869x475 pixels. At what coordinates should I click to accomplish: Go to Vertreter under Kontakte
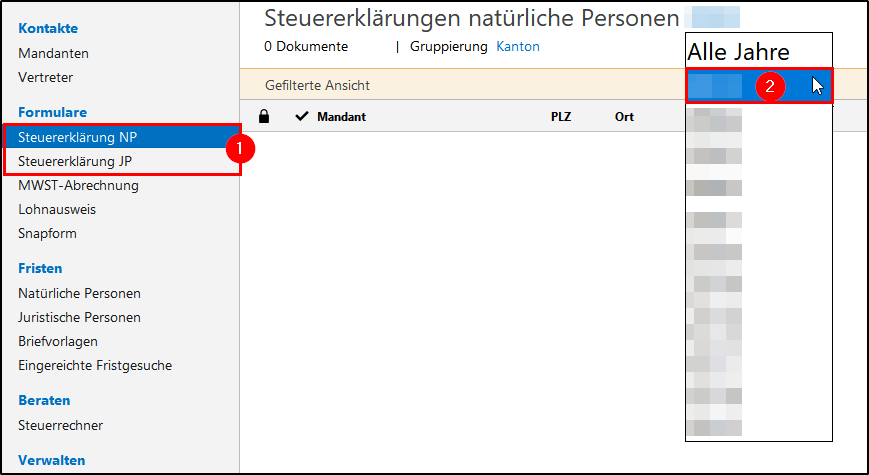45,78
